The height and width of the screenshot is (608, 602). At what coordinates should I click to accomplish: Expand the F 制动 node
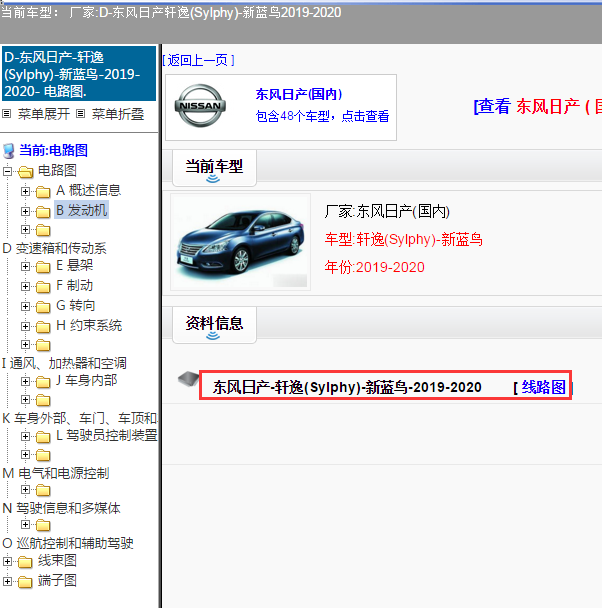(x=25, y=287)
